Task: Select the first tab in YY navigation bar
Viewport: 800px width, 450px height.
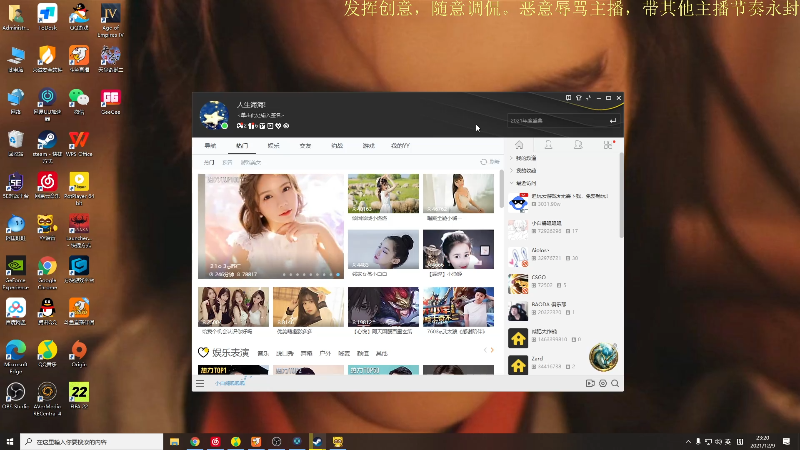Action: pos(210,145)
